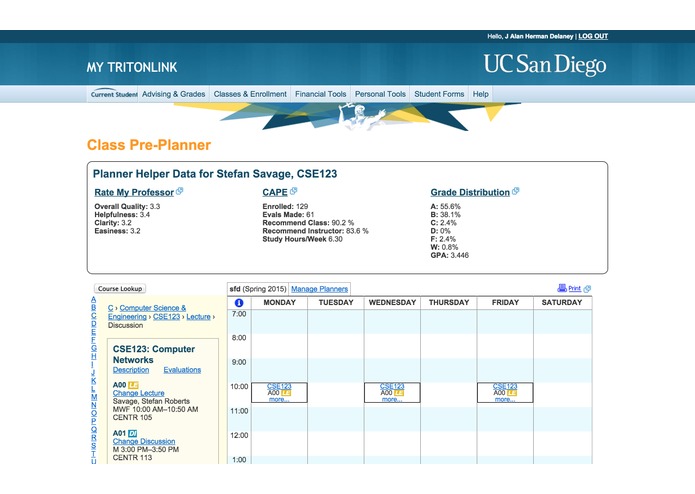
Task: Open the Manage Planners tab
Action: pos(320,289)
